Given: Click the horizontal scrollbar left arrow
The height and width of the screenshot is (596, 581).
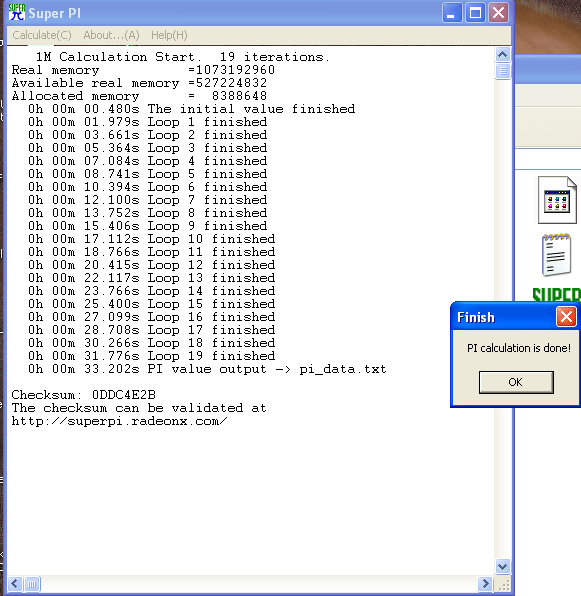Looking at the screenshot, I should point(15,583).
